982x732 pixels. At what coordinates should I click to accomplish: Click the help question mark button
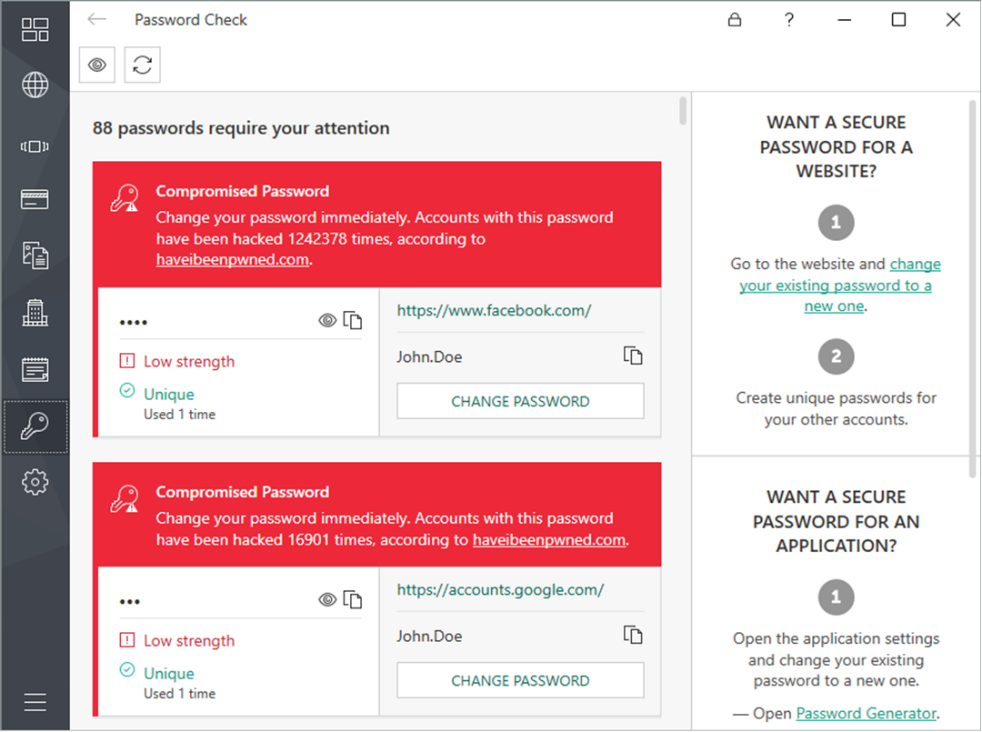789,20
